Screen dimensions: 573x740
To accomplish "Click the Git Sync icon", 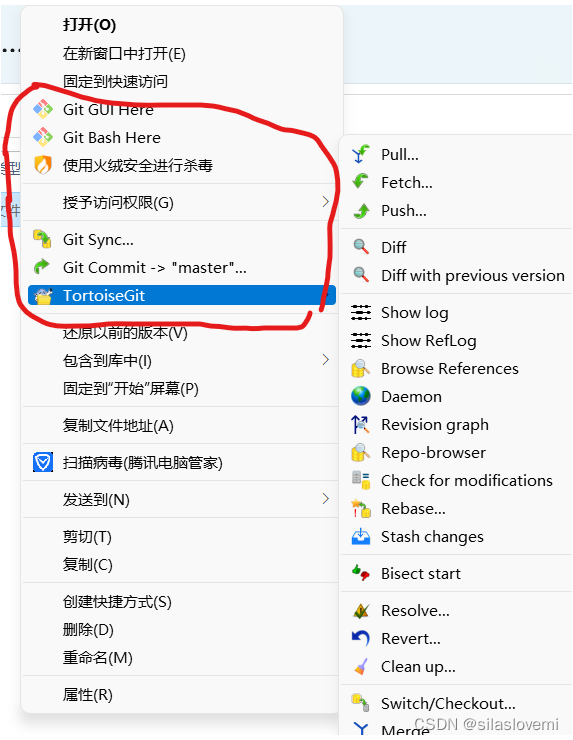I will coord(42,239).
